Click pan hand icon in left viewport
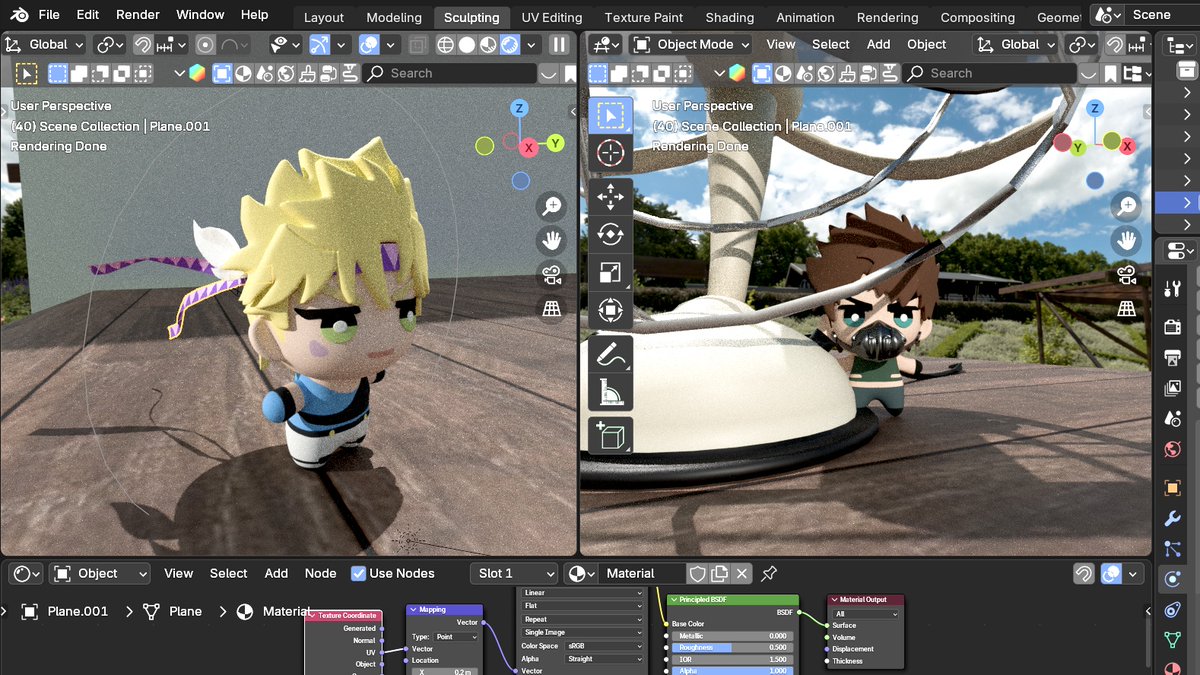This screenshot has width=1200, height=675. [551, 240]
